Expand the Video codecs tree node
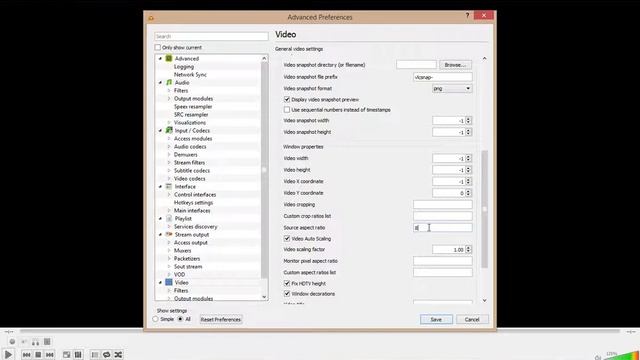Screen dimensions: 640x360 [x=169, y=179]
